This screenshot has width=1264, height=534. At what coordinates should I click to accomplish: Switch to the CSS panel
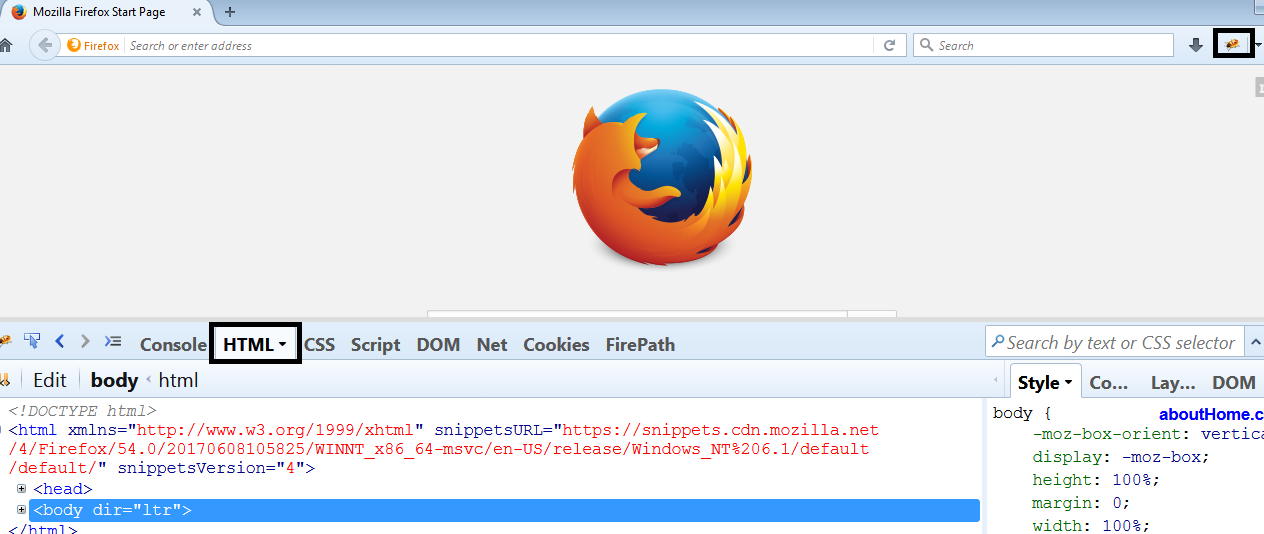[320, 345]
